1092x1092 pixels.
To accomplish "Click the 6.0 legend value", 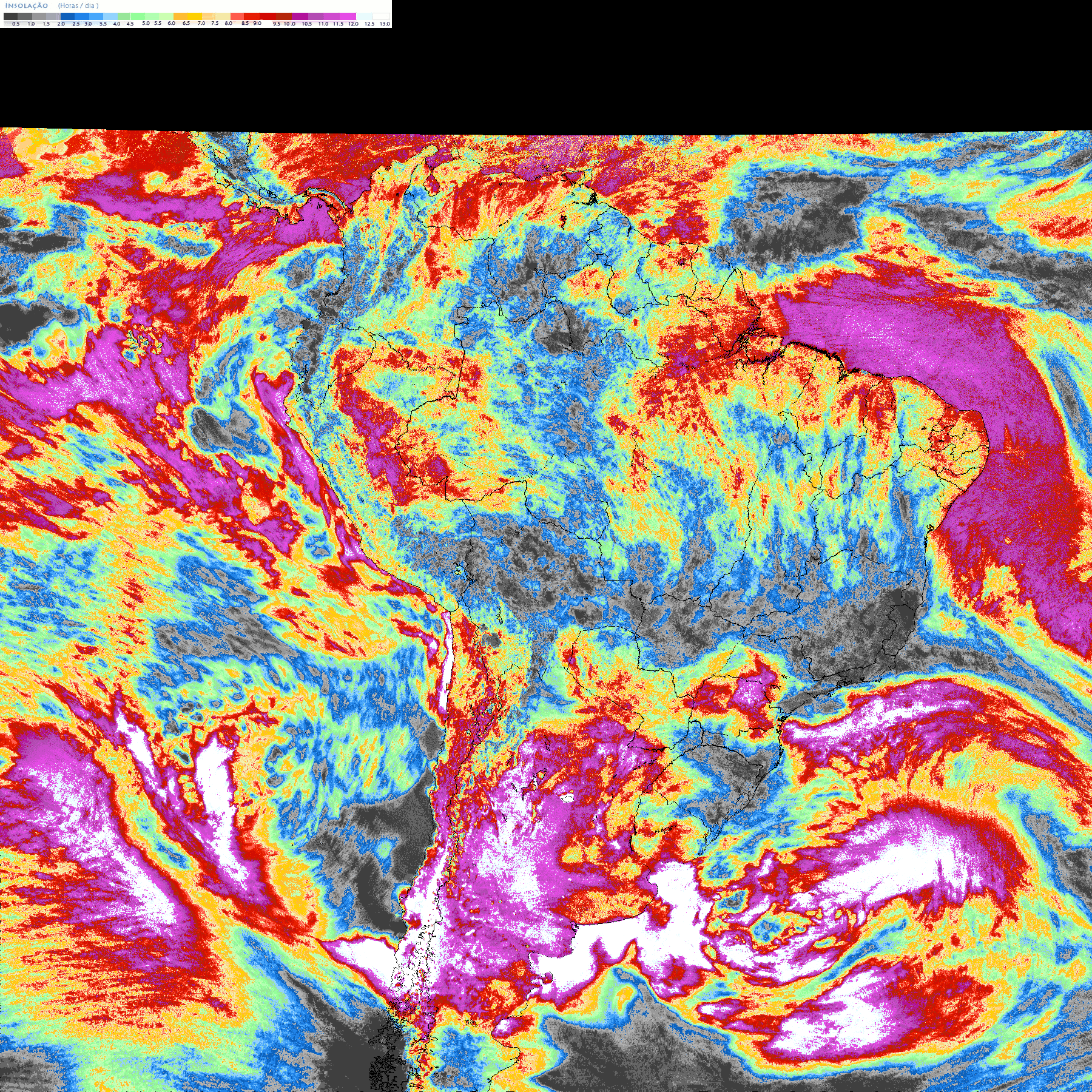I will pos(172,23).
